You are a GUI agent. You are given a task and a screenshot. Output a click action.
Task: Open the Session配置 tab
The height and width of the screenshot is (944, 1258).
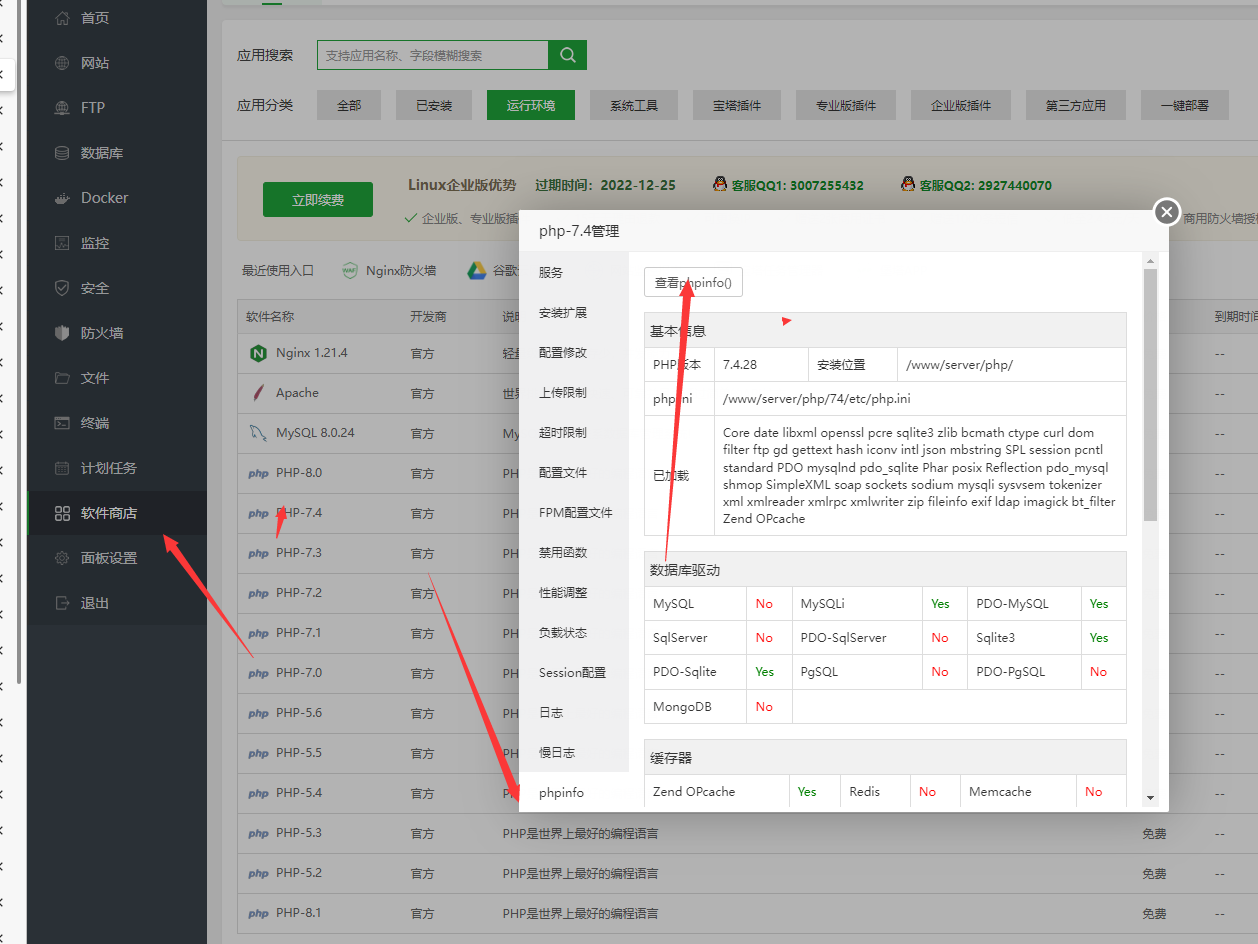(x=574, y=672)
